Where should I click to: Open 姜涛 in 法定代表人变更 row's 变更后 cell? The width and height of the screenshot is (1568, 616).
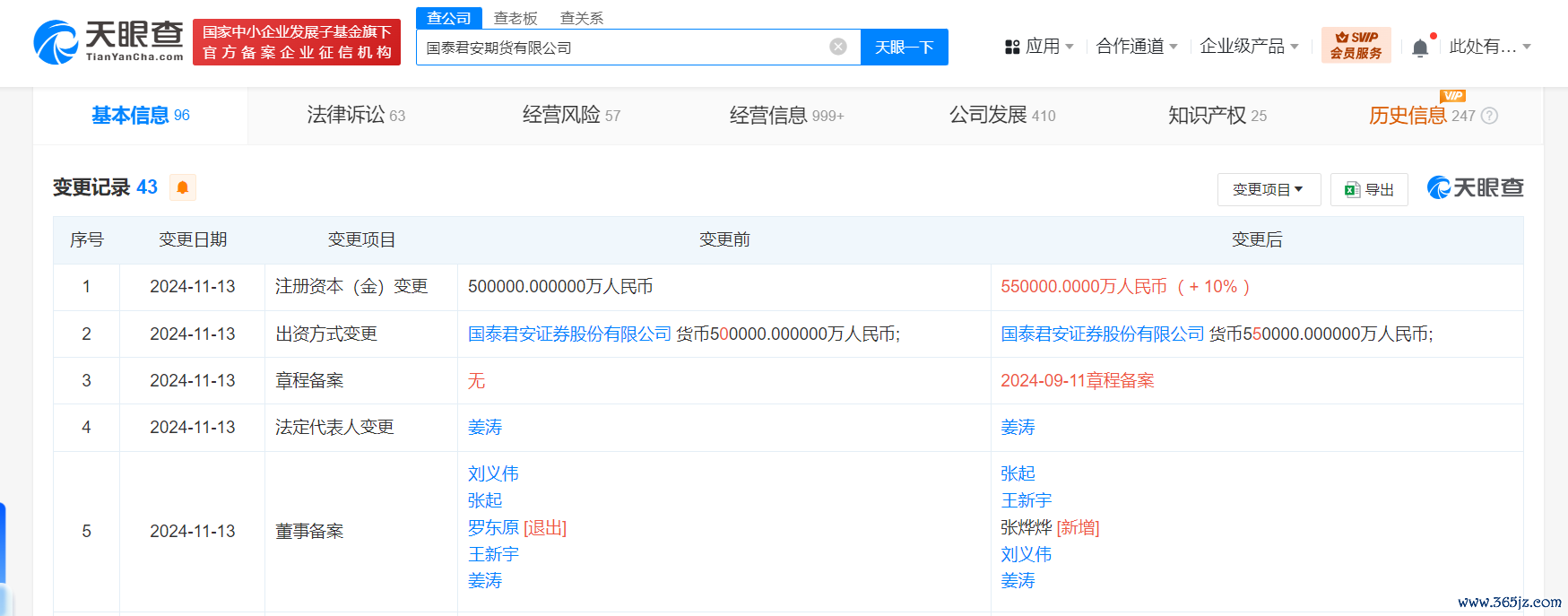click(x=1018, y=427)
